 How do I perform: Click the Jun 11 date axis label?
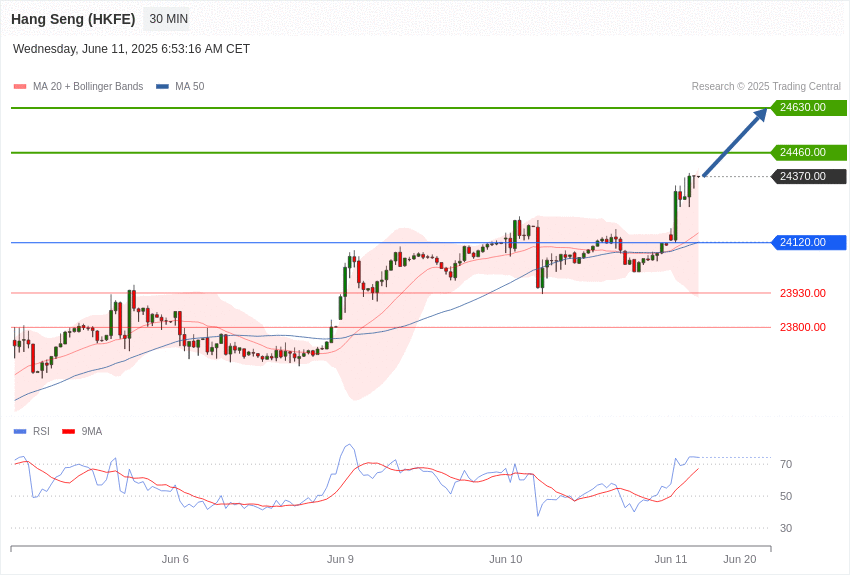[x=671, y=559]
